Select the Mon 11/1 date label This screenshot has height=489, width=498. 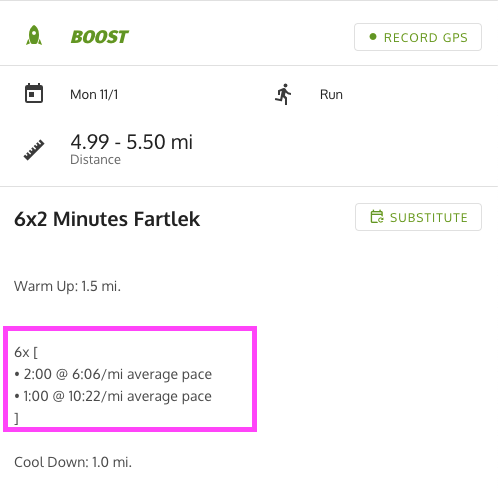(94, 95)
